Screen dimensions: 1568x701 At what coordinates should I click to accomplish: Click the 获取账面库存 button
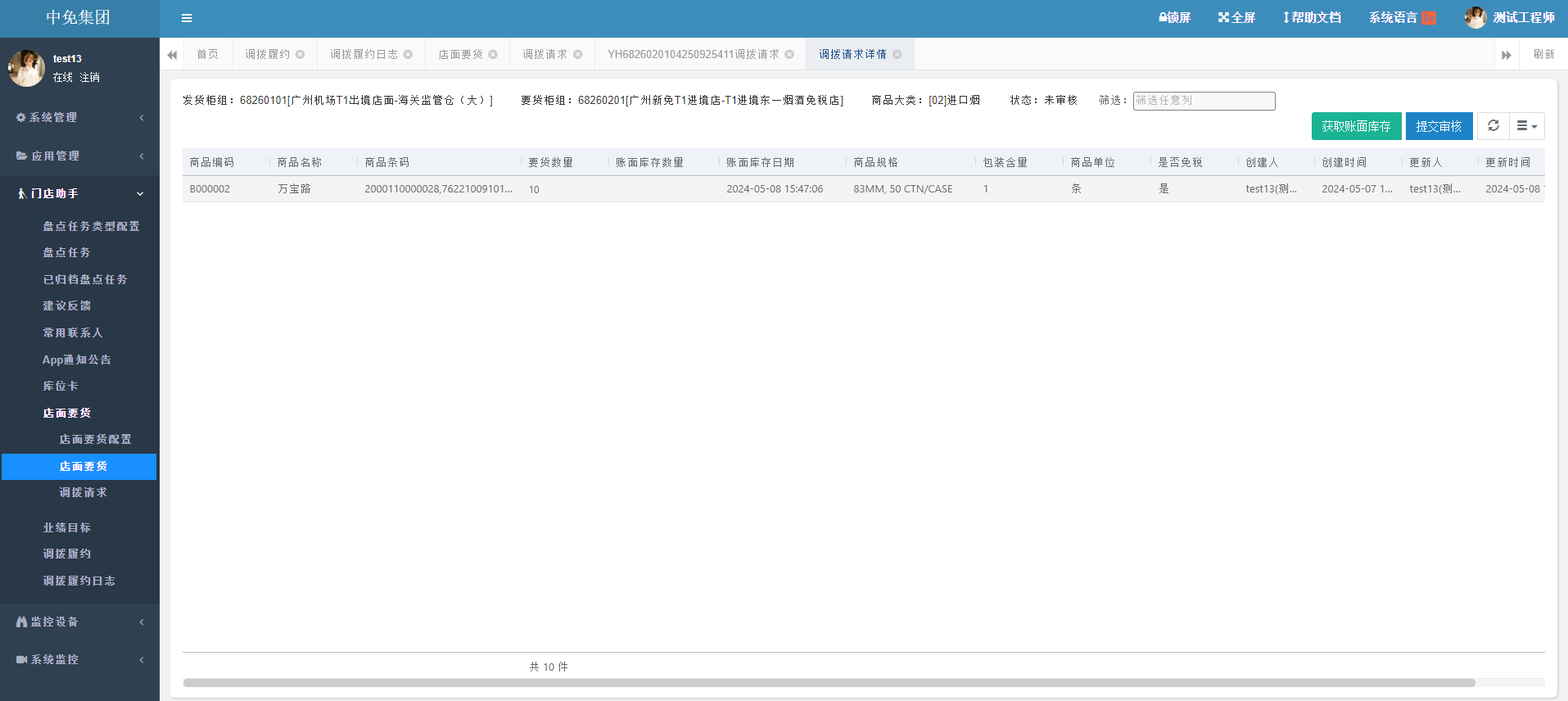[1356, 126]
